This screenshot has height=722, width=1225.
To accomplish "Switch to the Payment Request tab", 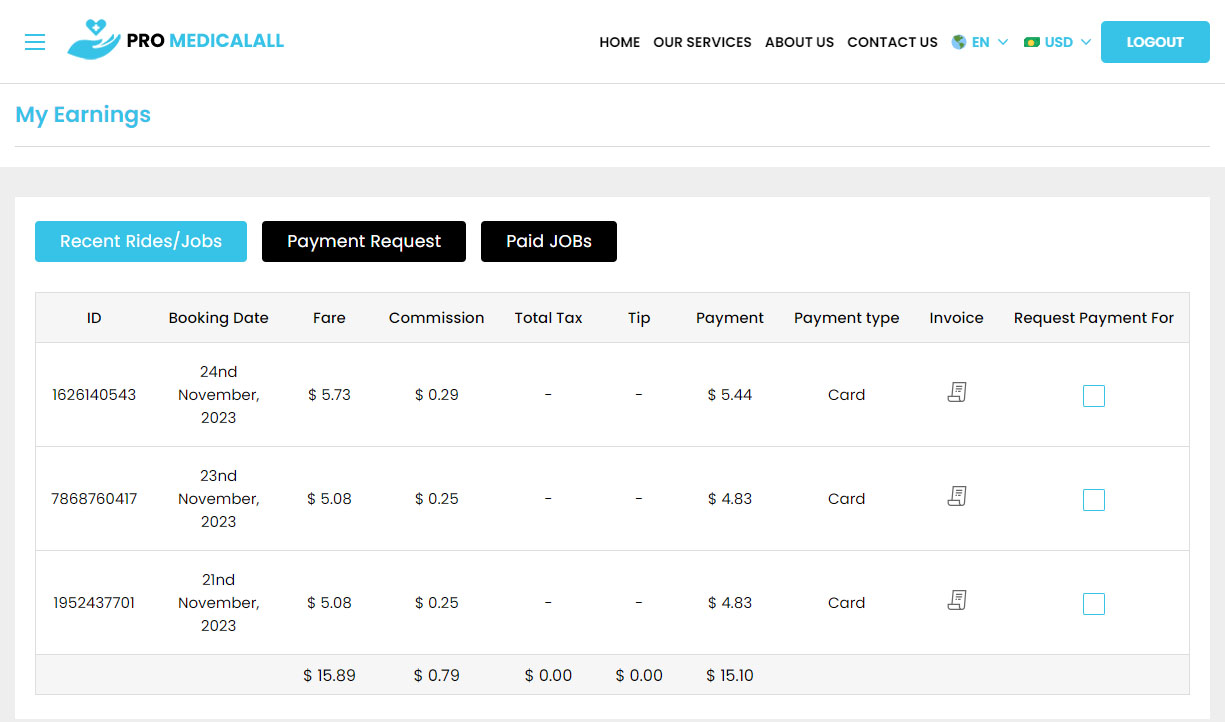I will [x=364, y=241].
